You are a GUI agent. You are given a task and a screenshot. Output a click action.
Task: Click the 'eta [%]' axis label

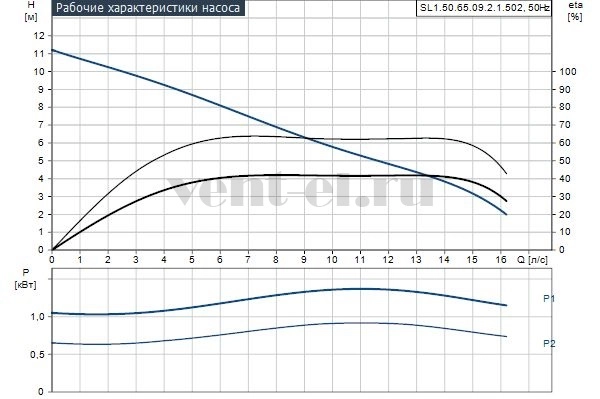pyautogui.click(x=574, y=11)
